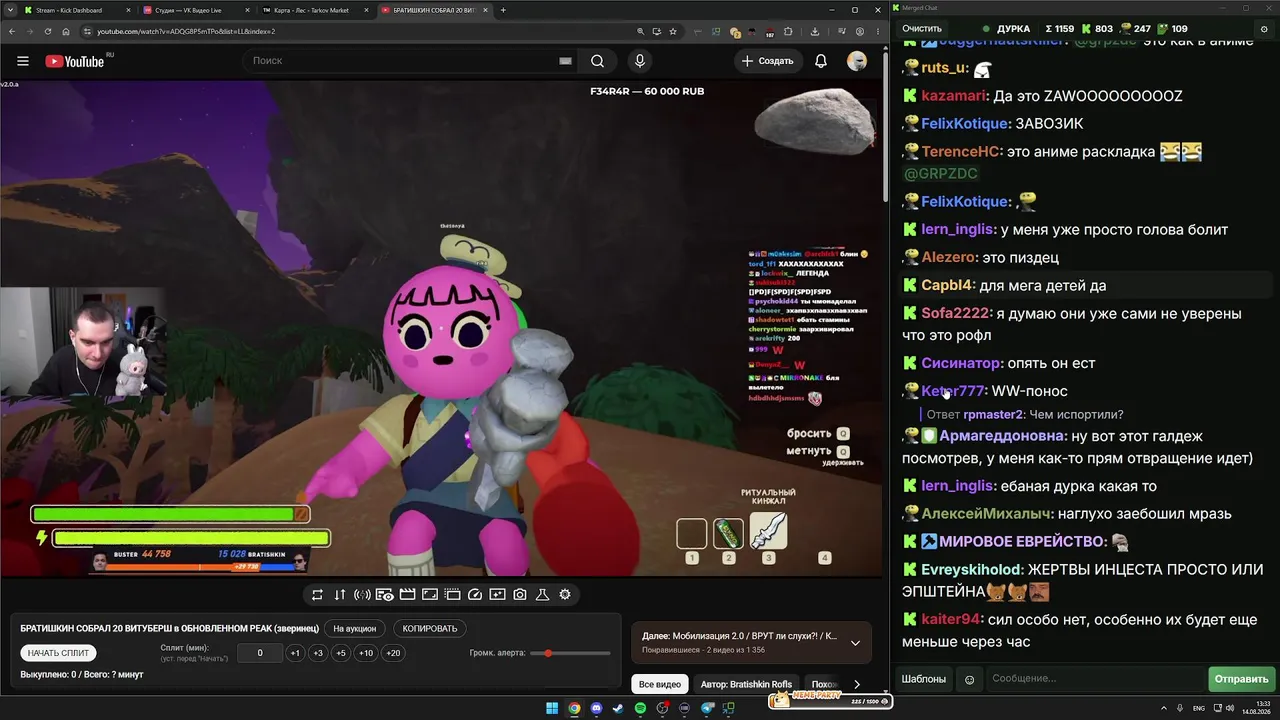Open the on-screen keyboard in search box
The width and height of the screenshot is (1280, 720).
point(565,61)
